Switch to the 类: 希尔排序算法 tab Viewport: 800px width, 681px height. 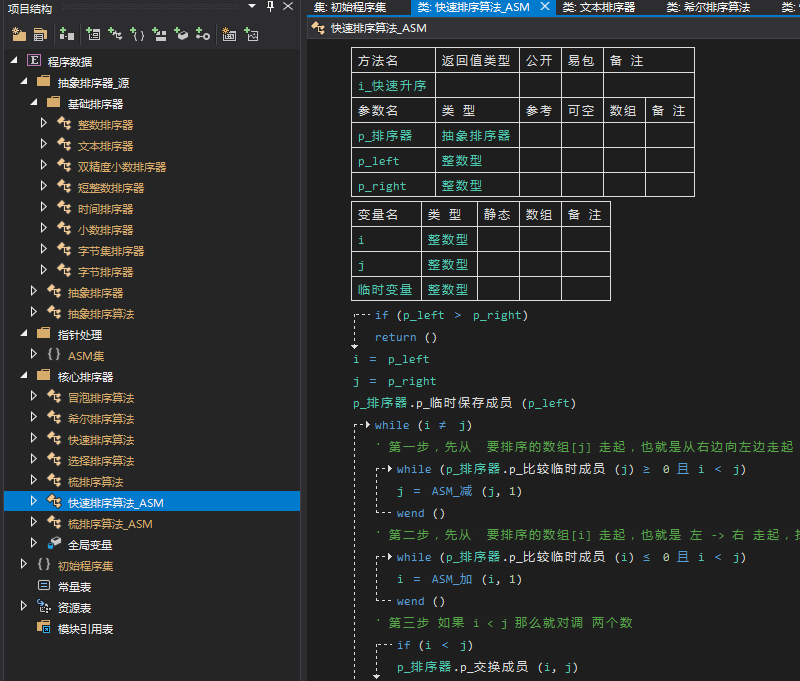pos(708,7)
